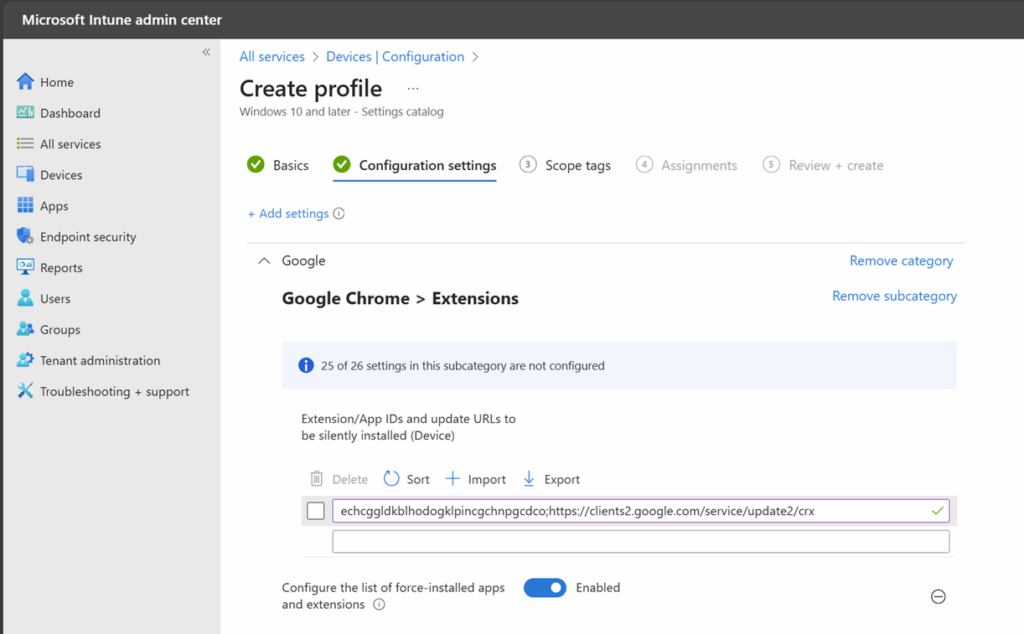Open the Home sidebar icon
This screenshot has height=634, width=1024.
pos(25,82)
